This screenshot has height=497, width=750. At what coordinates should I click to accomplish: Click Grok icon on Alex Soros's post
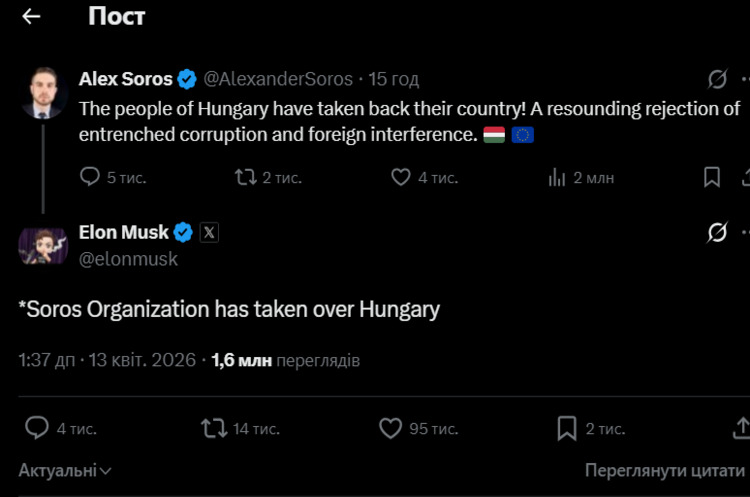click(716, 79)
